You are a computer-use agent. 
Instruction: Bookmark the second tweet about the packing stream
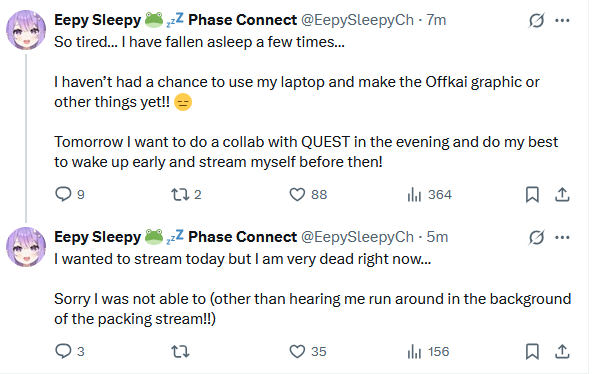click(532, 352)
